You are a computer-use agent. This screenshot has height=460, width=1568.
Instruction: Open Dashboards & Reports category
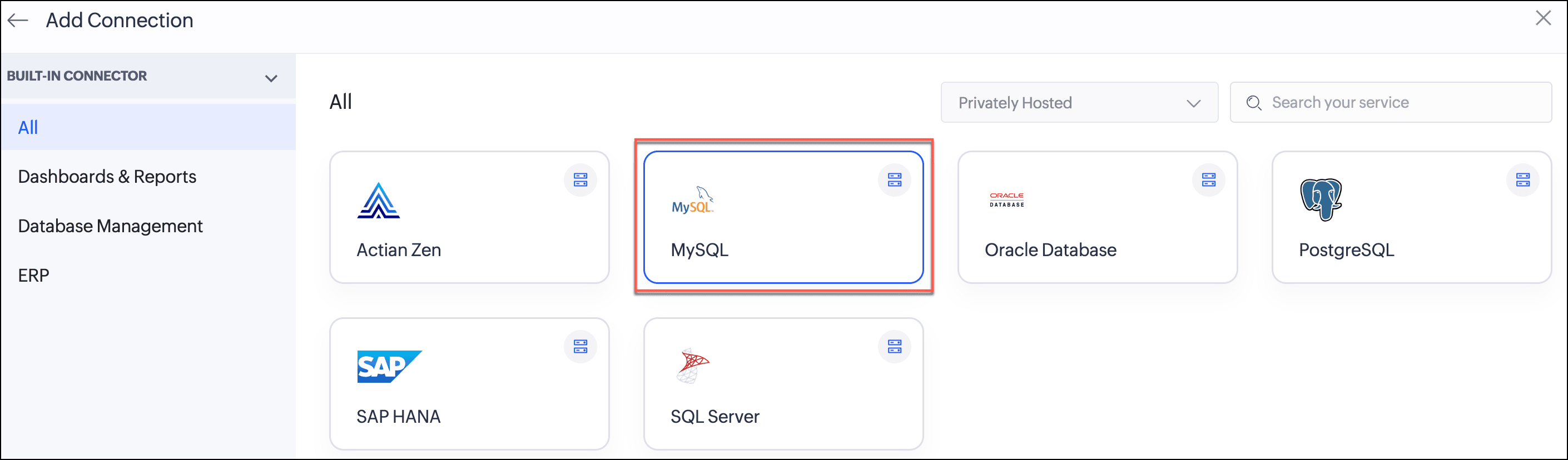pyautogui.click(x=107, y=177)
